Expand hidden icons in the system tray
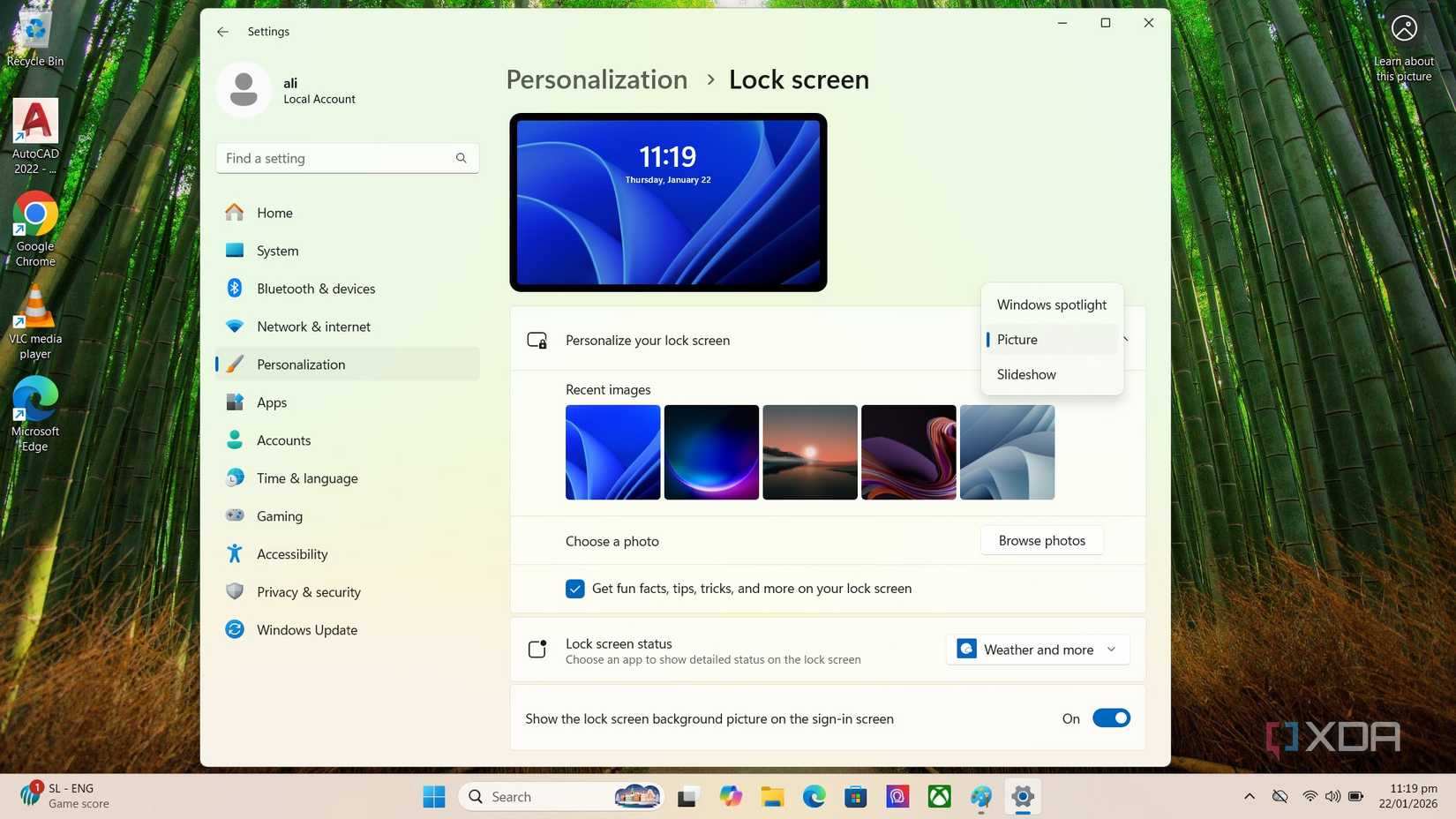 click(x=1250, y=796)
